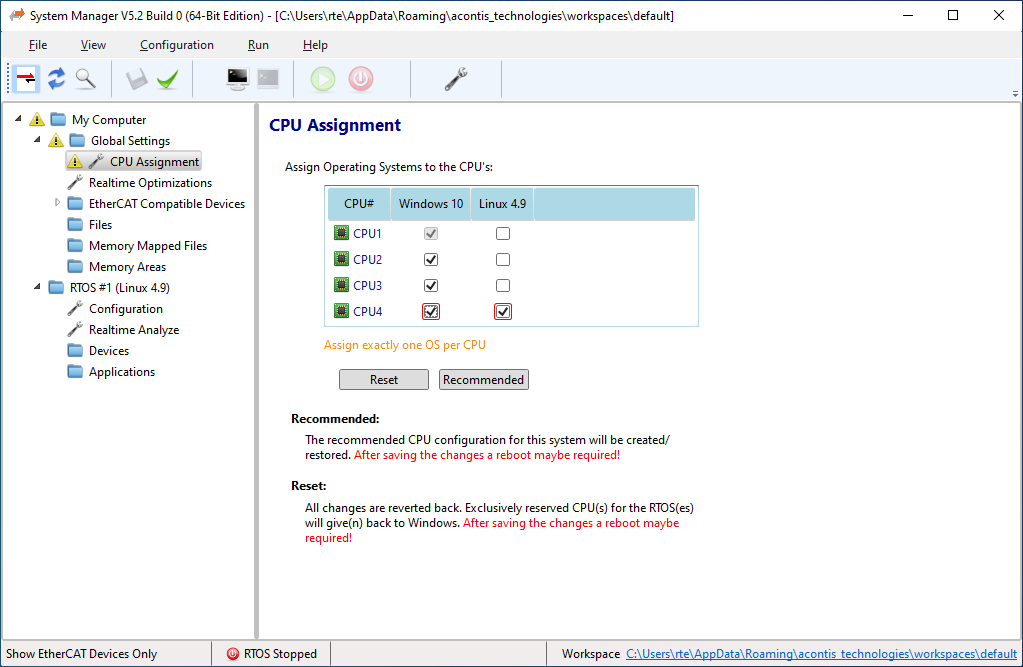This screenshot has width=1023, height=667.
Task: Click the monitor console icon in the toolbar
Action: (236, 79)
